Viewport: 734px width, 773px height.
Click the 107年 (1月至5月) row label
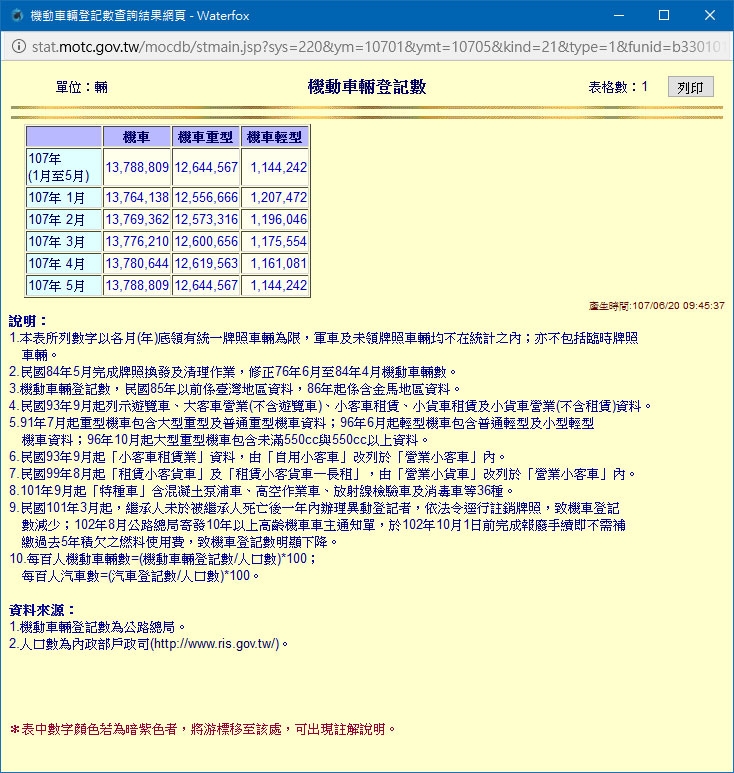(x=64, y=167)
